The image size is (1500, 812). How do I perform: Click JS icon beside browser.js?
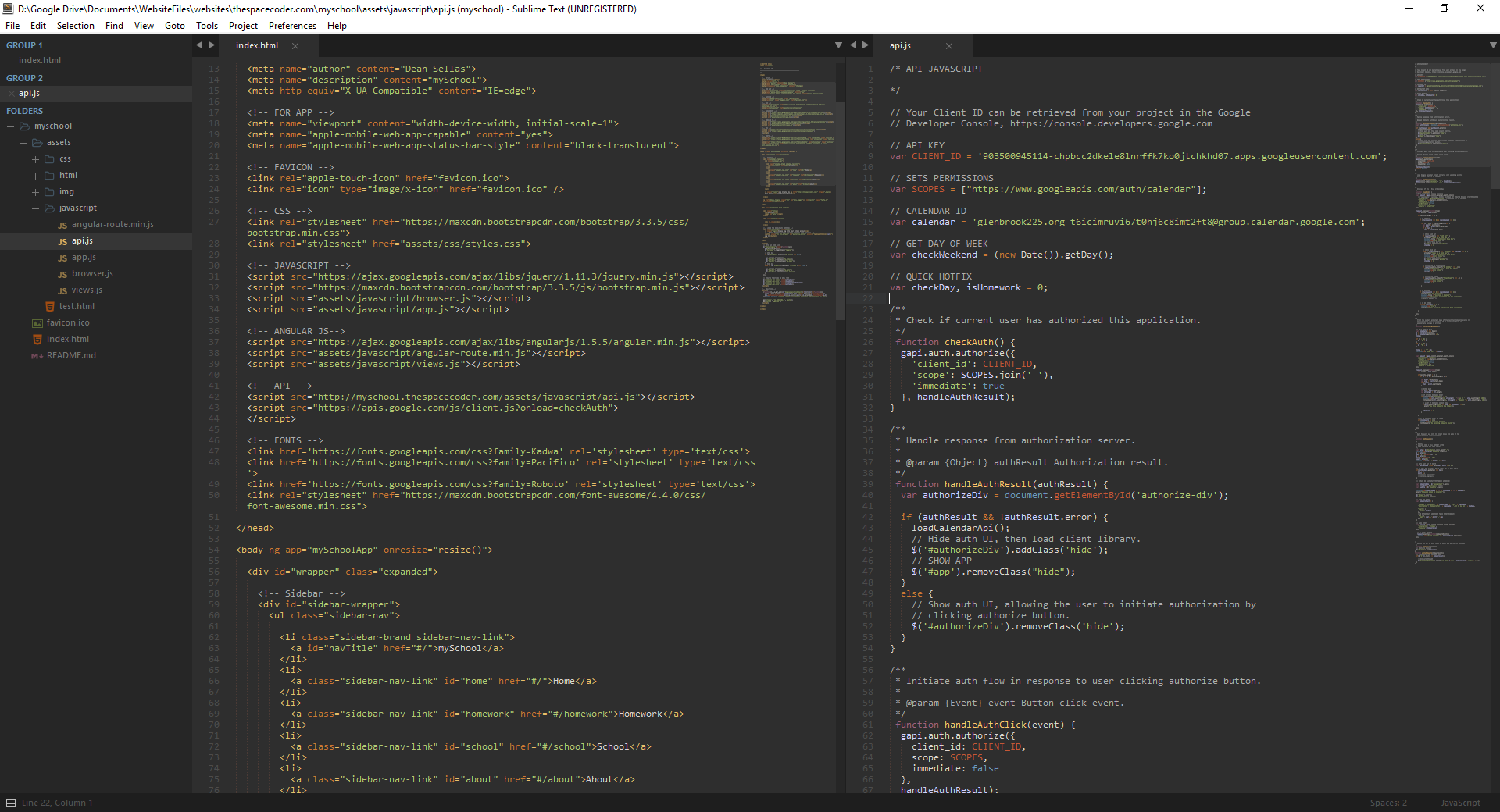[62, 274]
